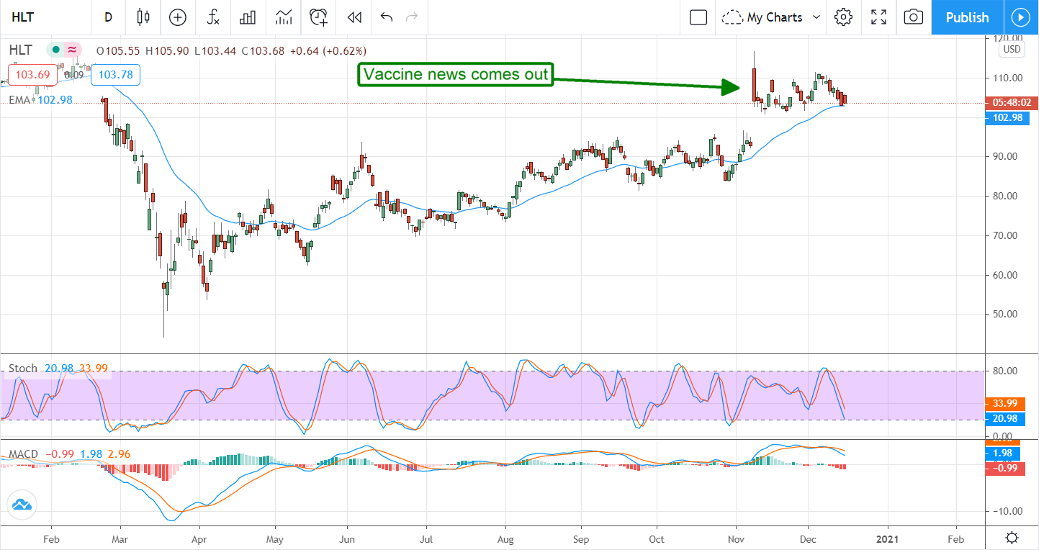
Task: Create an alert with alarm clock icon
Action: (319, 17)
